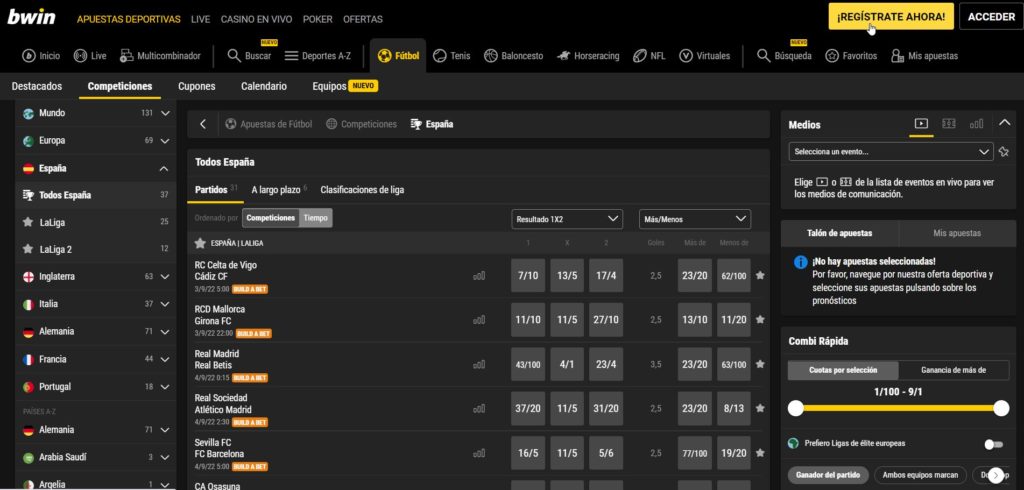Open statistics icon for Sevilla FC match
This screenshot has height=490, width=1024.
pyautogui.click(x=479, y=453)
